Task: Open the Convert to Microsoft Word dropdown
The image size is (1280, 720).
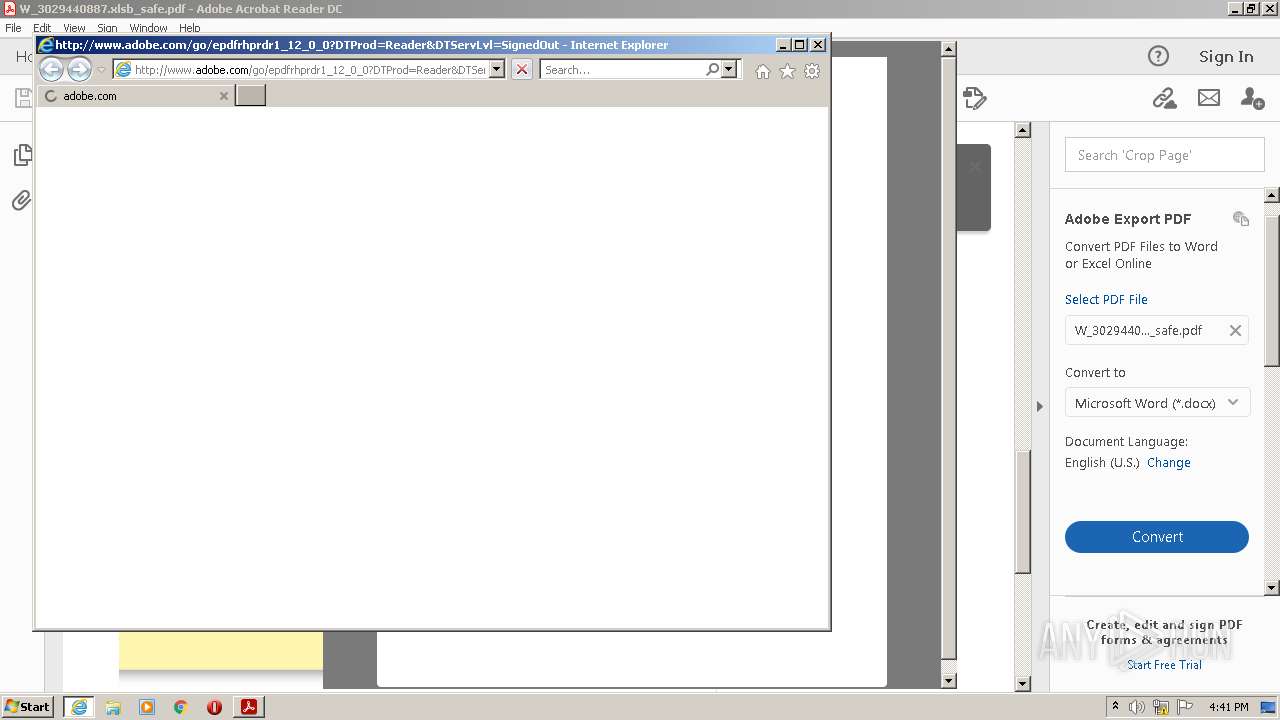Action: coord(1157,403)
